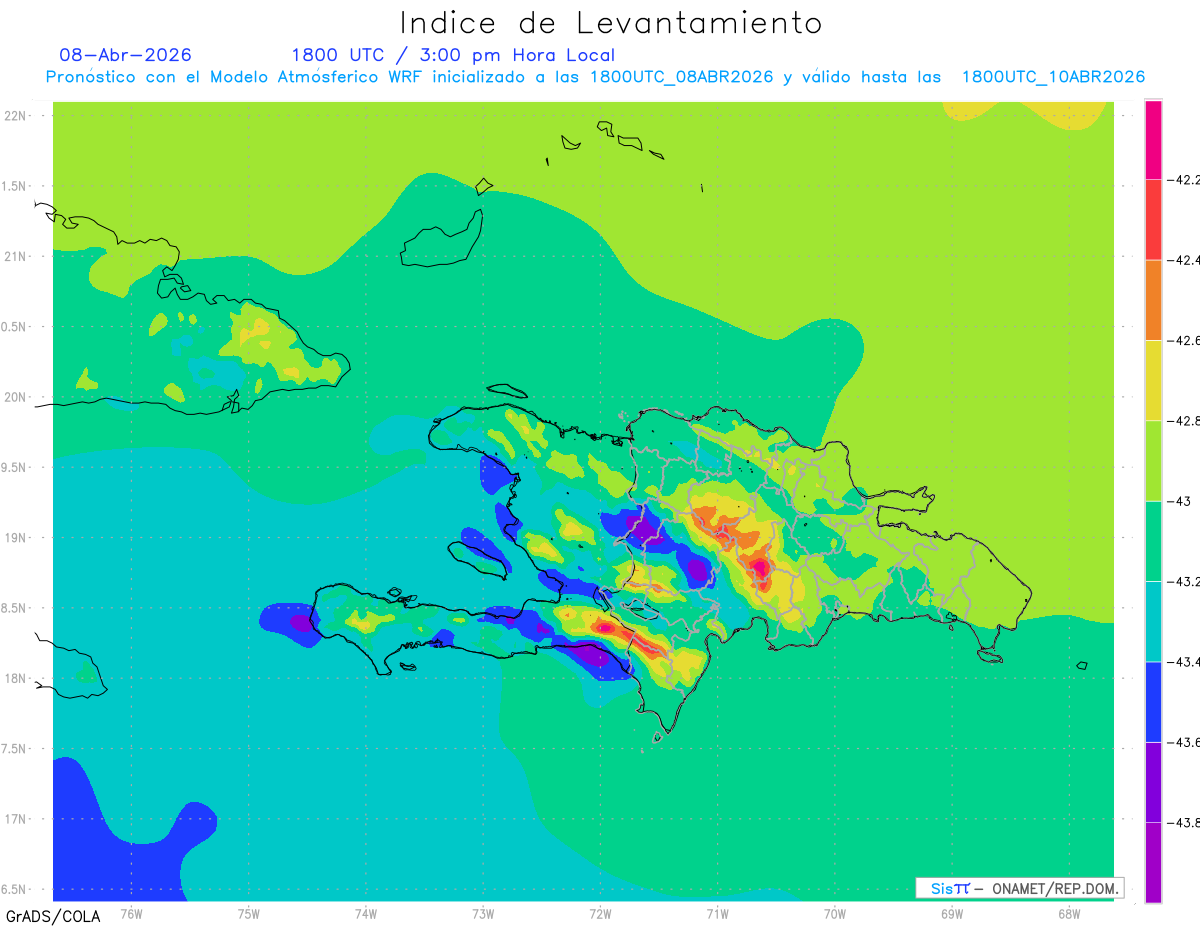1200x927 pixels.
Task: Select the yellow legend segment above -42.8
Action: coord(1153,381)
